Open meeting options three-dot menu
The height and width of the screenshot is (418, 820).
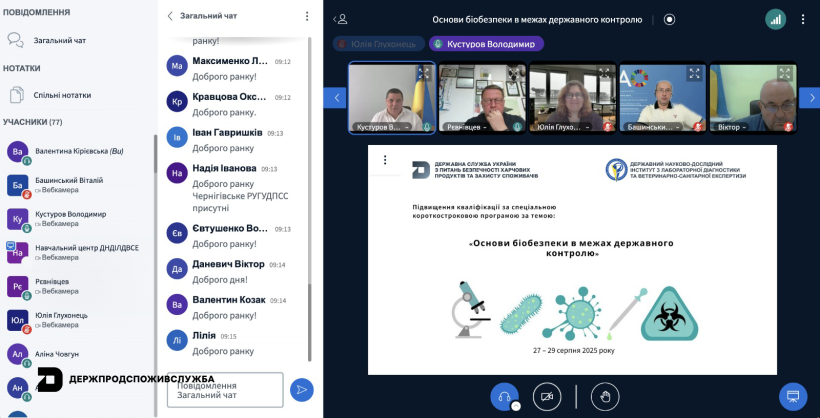[x=803, y=19]
